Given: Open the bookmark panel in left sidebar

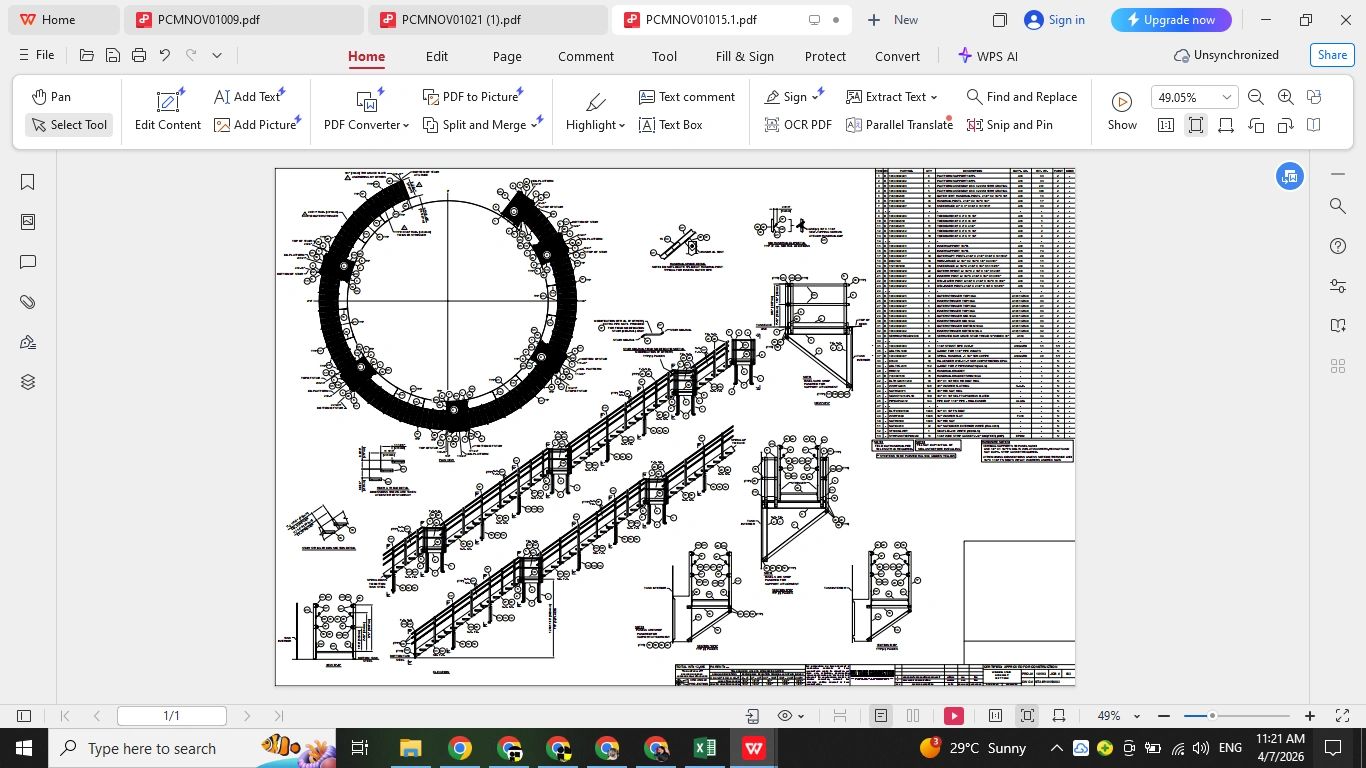Looking at the screenshot, I should click(28, 182).
